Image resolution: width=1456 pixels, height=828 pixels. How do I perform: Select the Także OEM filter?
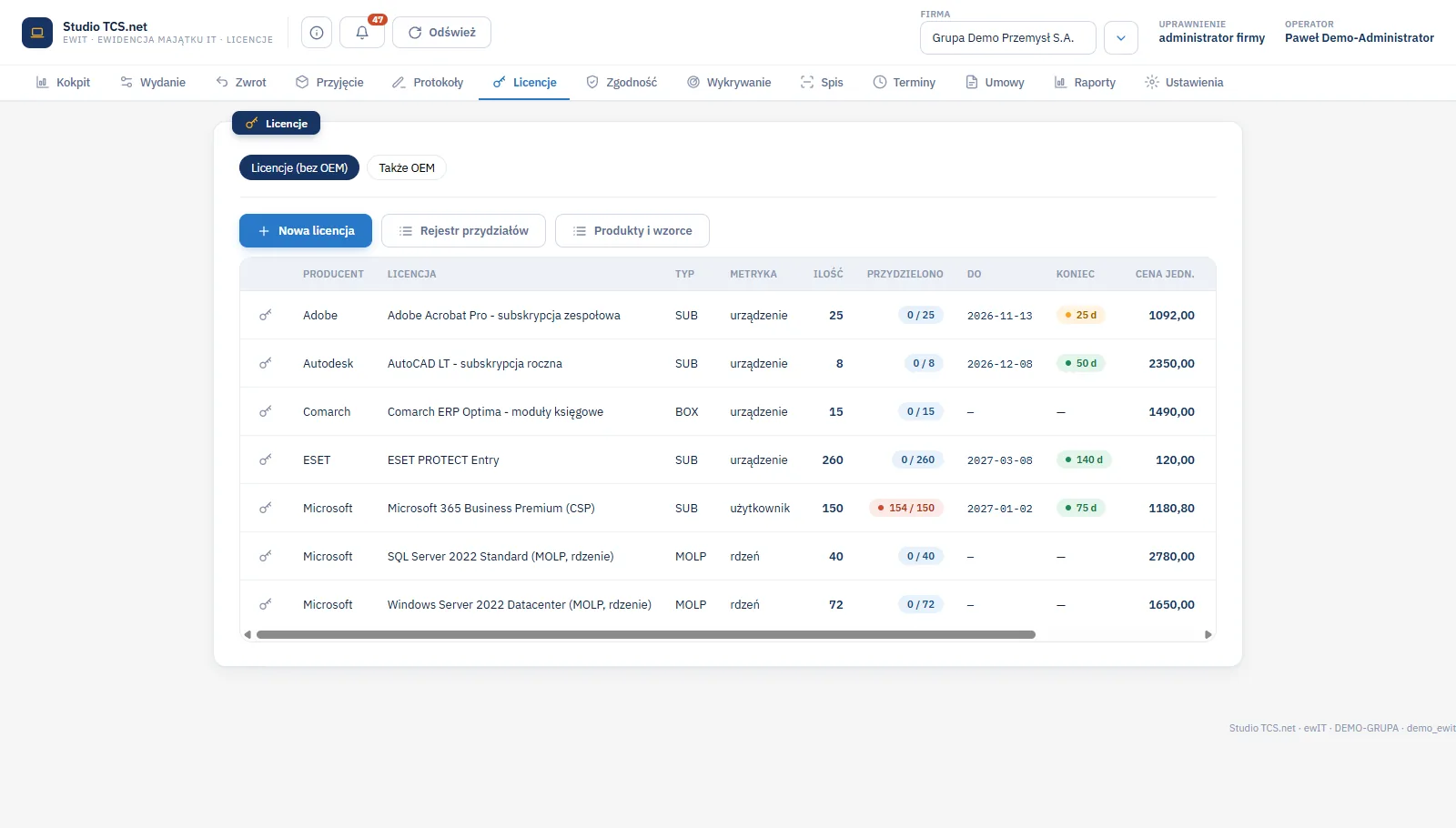[x=407, y=167]
